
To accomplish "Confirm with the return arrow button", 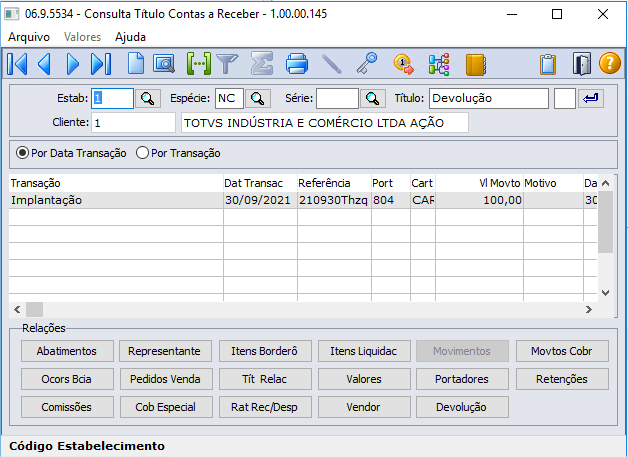I will 590,99.
